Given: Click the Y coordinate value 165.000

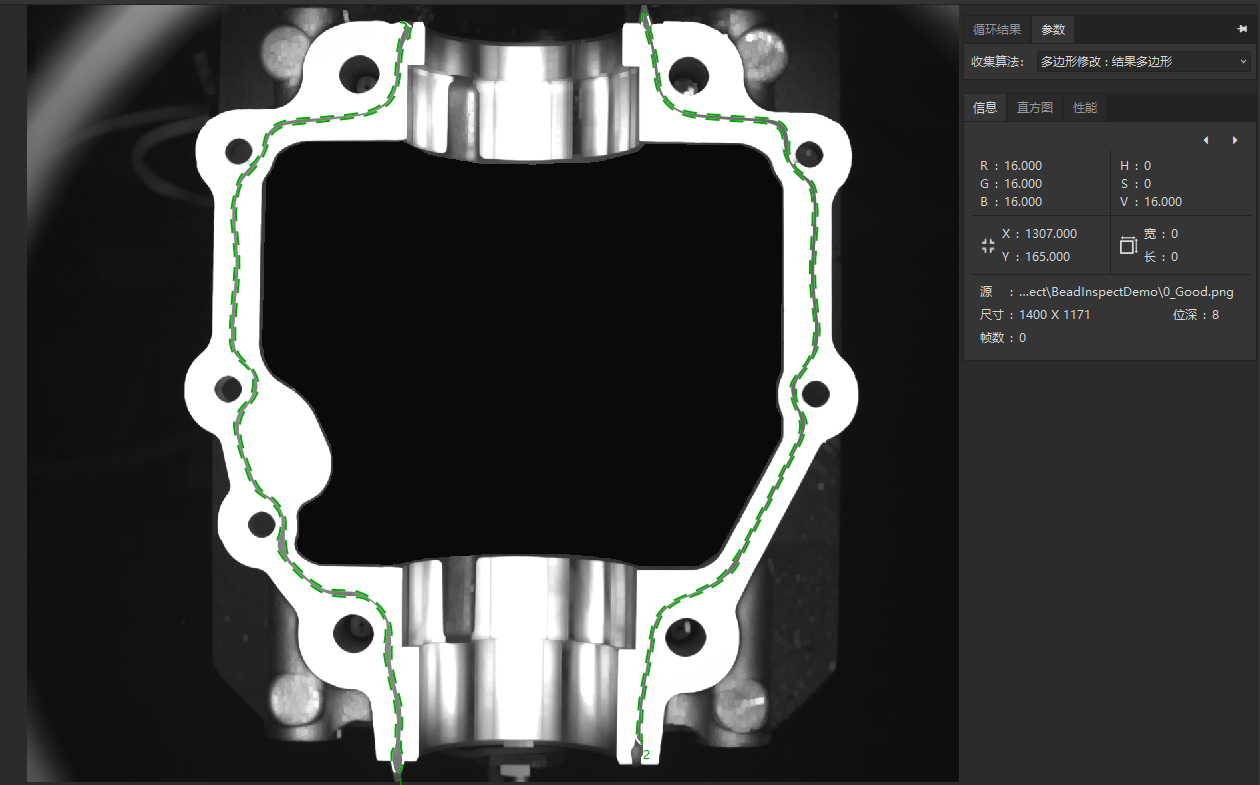Looking at the screenshot, I should click(1047, 257).
